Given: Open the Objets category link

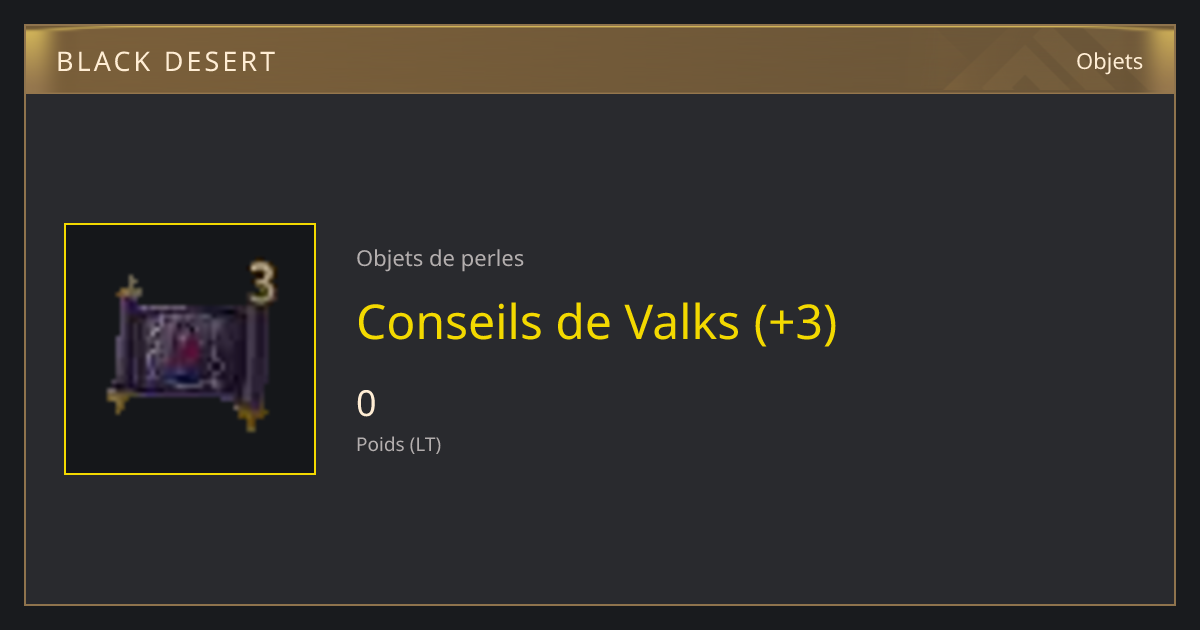Looking at the screenshot, I should tap(1109, 62).
